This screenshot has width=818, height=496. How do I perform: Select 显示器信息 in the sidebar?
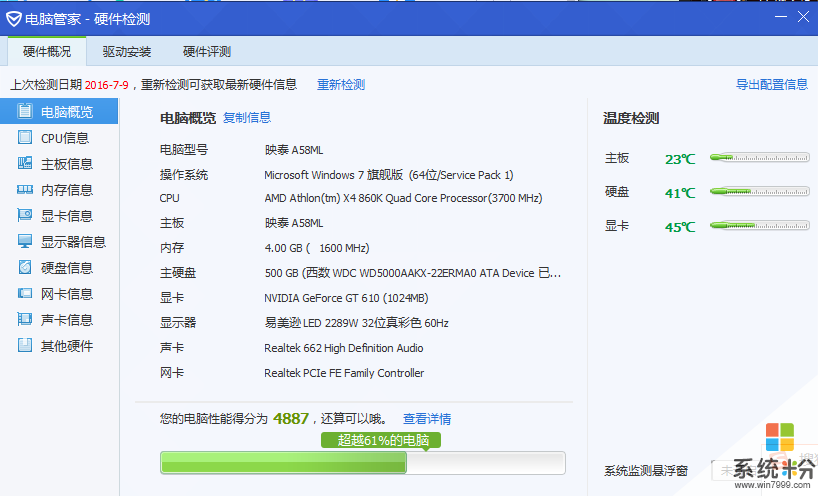59,241
